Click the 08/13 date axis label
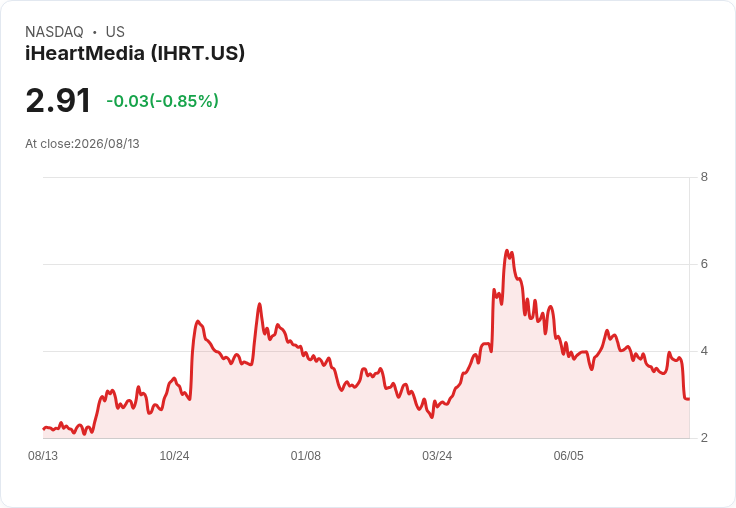This screenshot has width=736, height=508. 43,455
